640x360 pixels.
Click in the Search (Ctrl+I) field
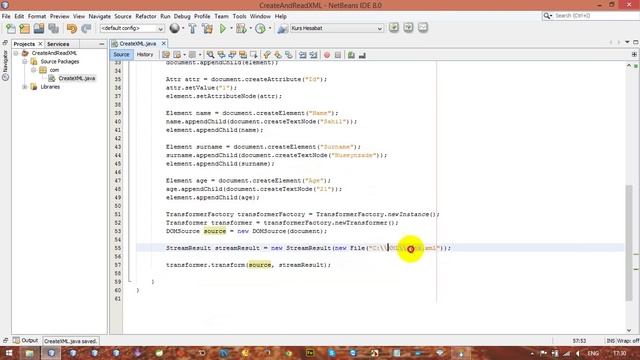click(x=594, y=16)
